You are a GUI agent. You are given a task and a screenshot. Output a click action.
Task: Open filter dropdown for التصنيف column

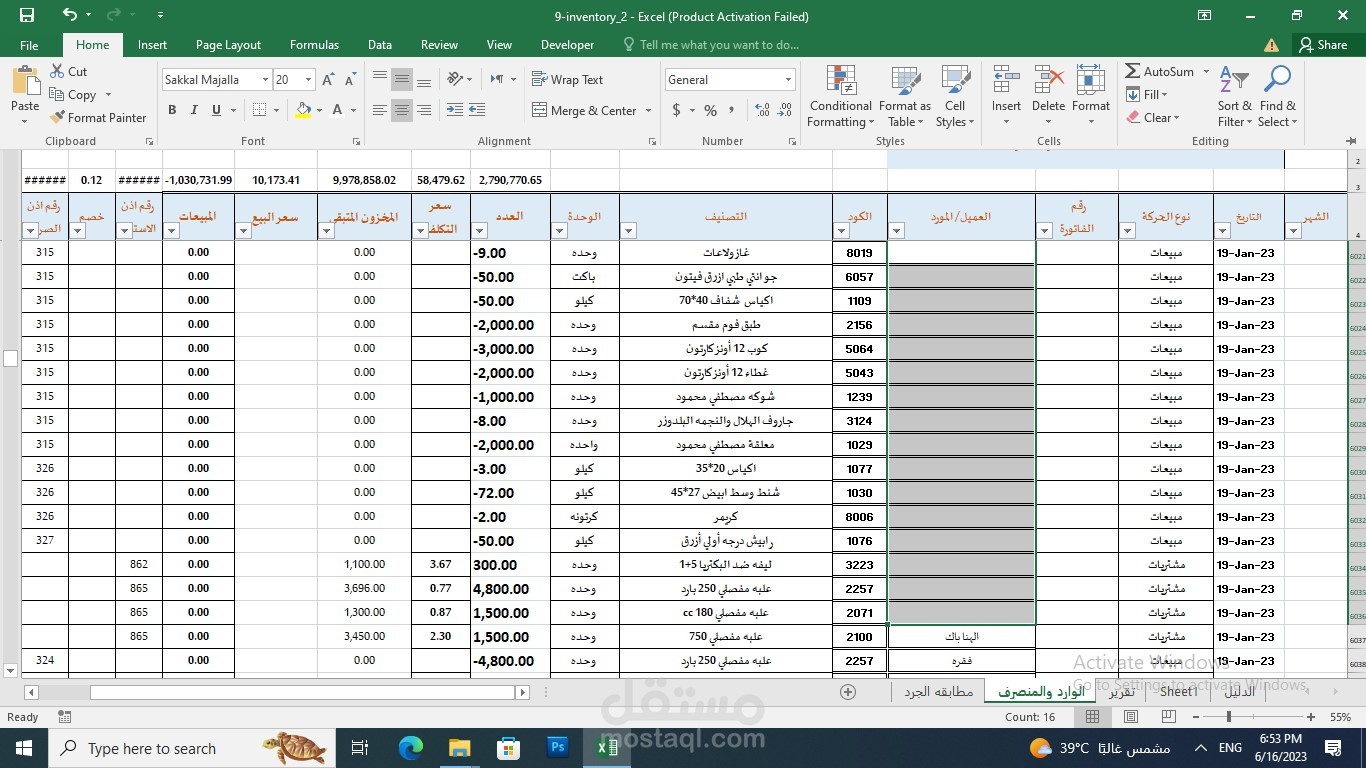pyautogui.click(x=628, y=231)
